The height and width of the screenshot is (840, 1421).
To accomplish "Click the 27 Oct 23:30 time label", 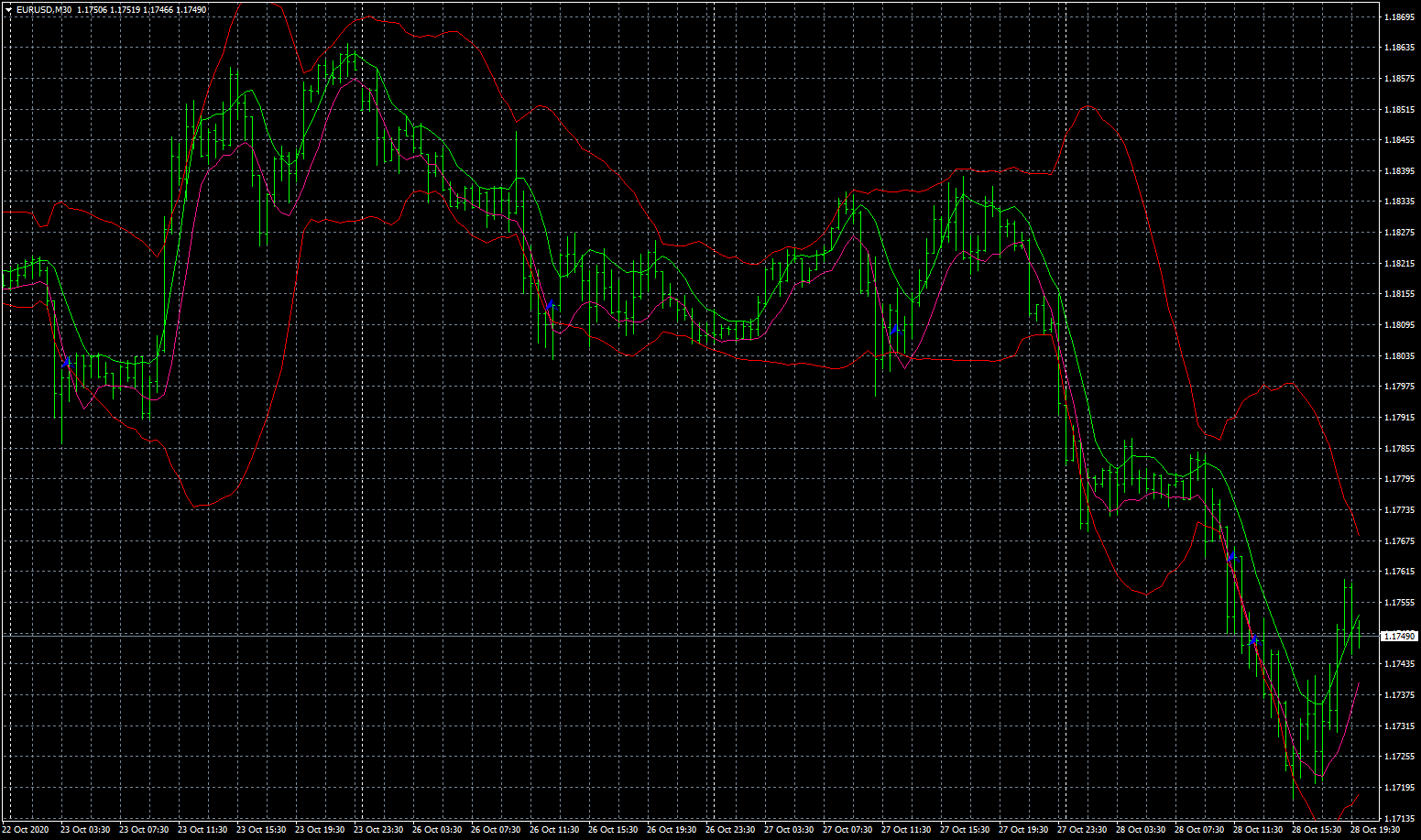I will point(1082,830).
